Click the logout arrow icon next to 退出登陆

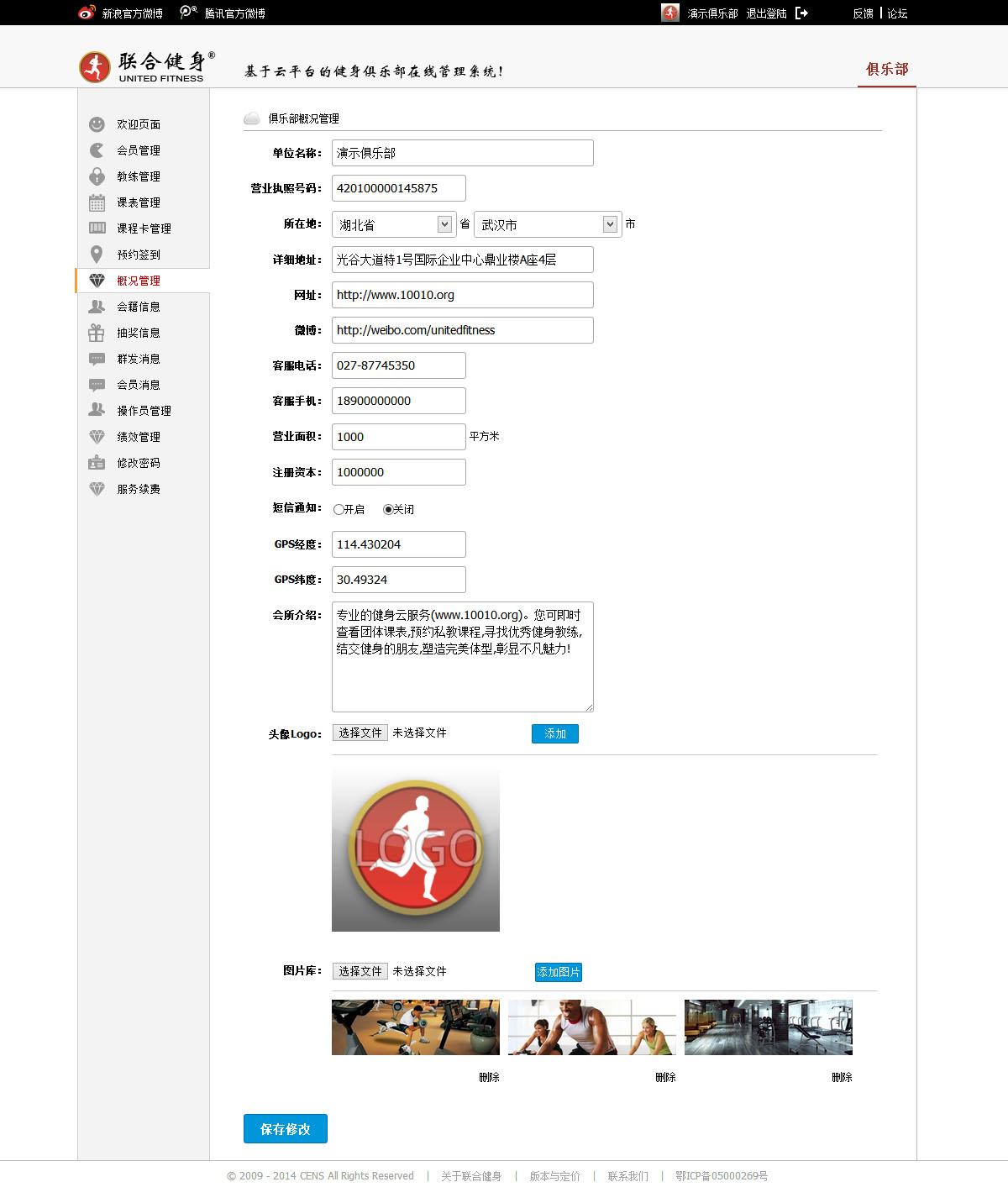801,13
